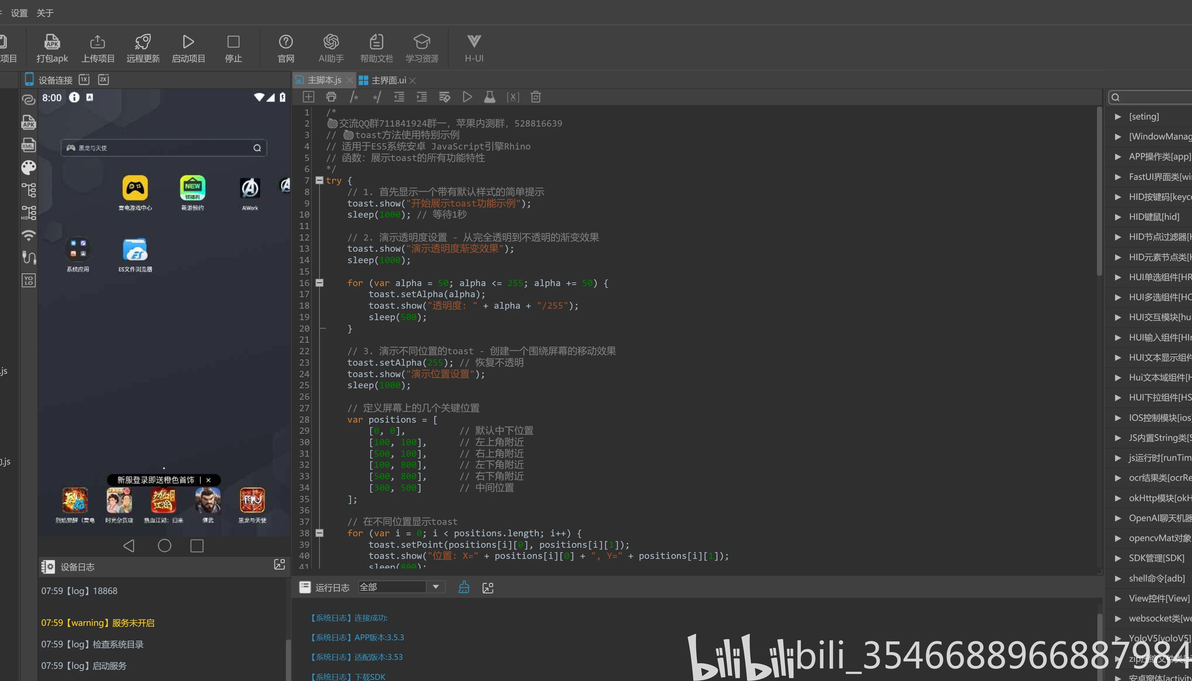Stop the running script with 停止
Viewport: 1192px width, 681px height.
pyautogui.click(x=233, y=48)
